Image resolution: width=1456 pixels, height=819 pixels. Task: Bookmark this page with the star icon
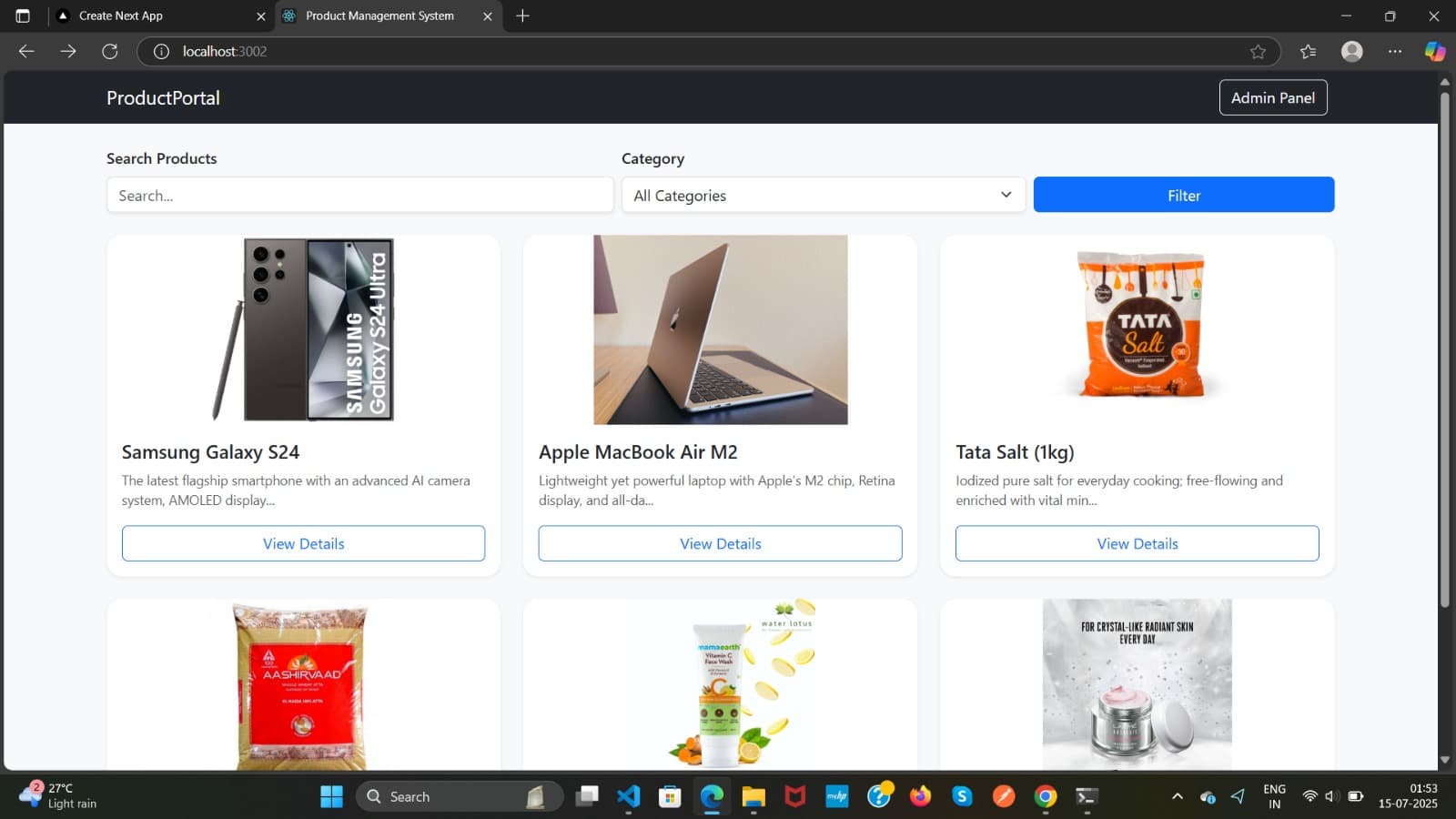1258,51
